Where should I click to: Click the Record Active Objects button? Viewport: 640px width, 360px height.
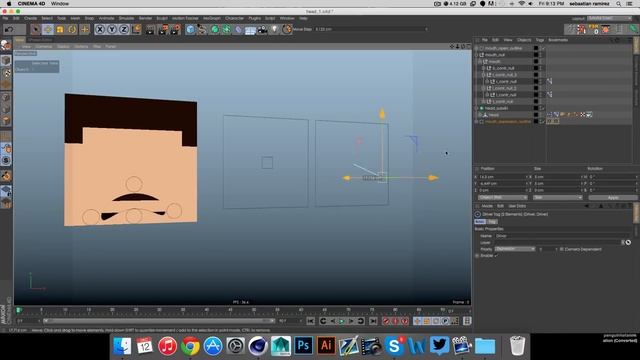point(386,321)
